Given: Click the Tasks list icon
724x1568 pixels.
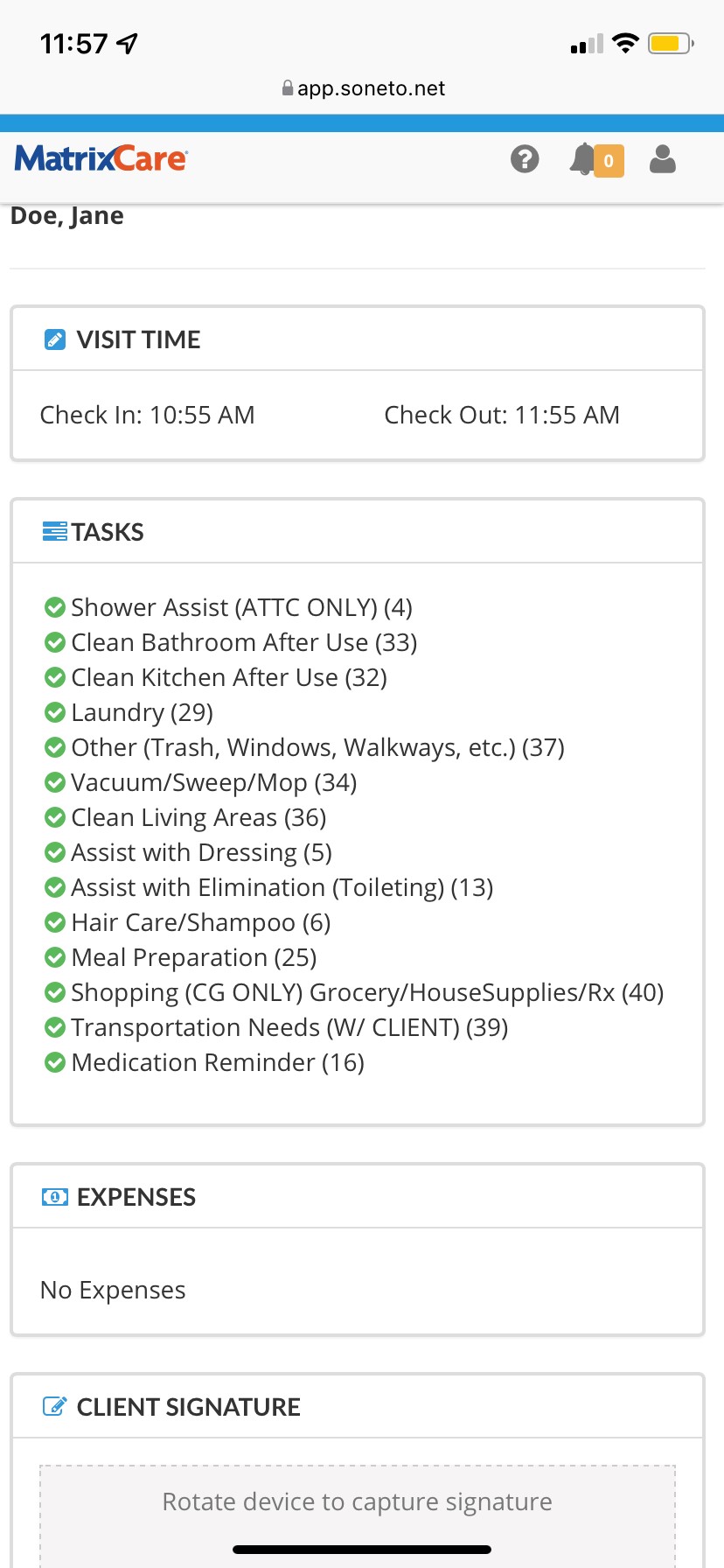Looking at the screenshot, I should pos(55,531).
